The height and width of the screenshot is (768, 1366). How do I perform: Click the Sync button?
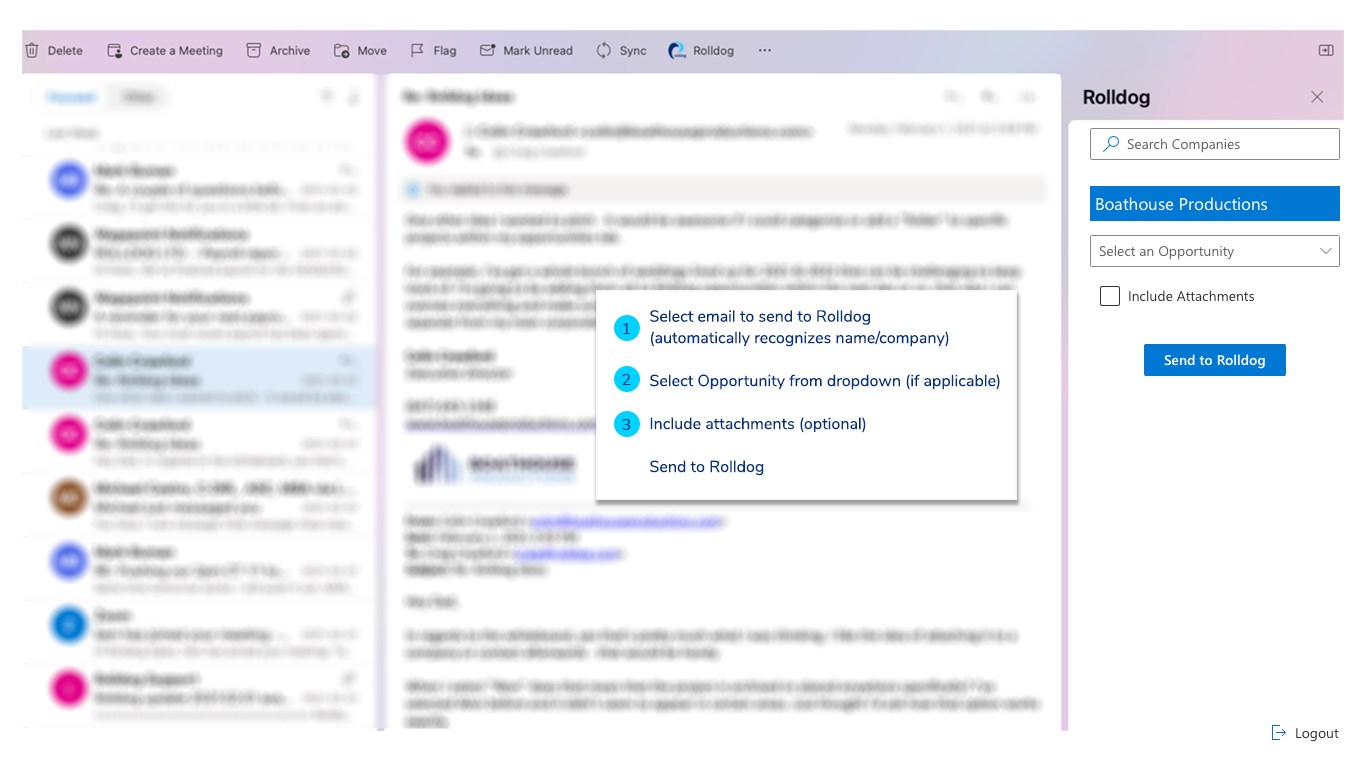(621, 50)
